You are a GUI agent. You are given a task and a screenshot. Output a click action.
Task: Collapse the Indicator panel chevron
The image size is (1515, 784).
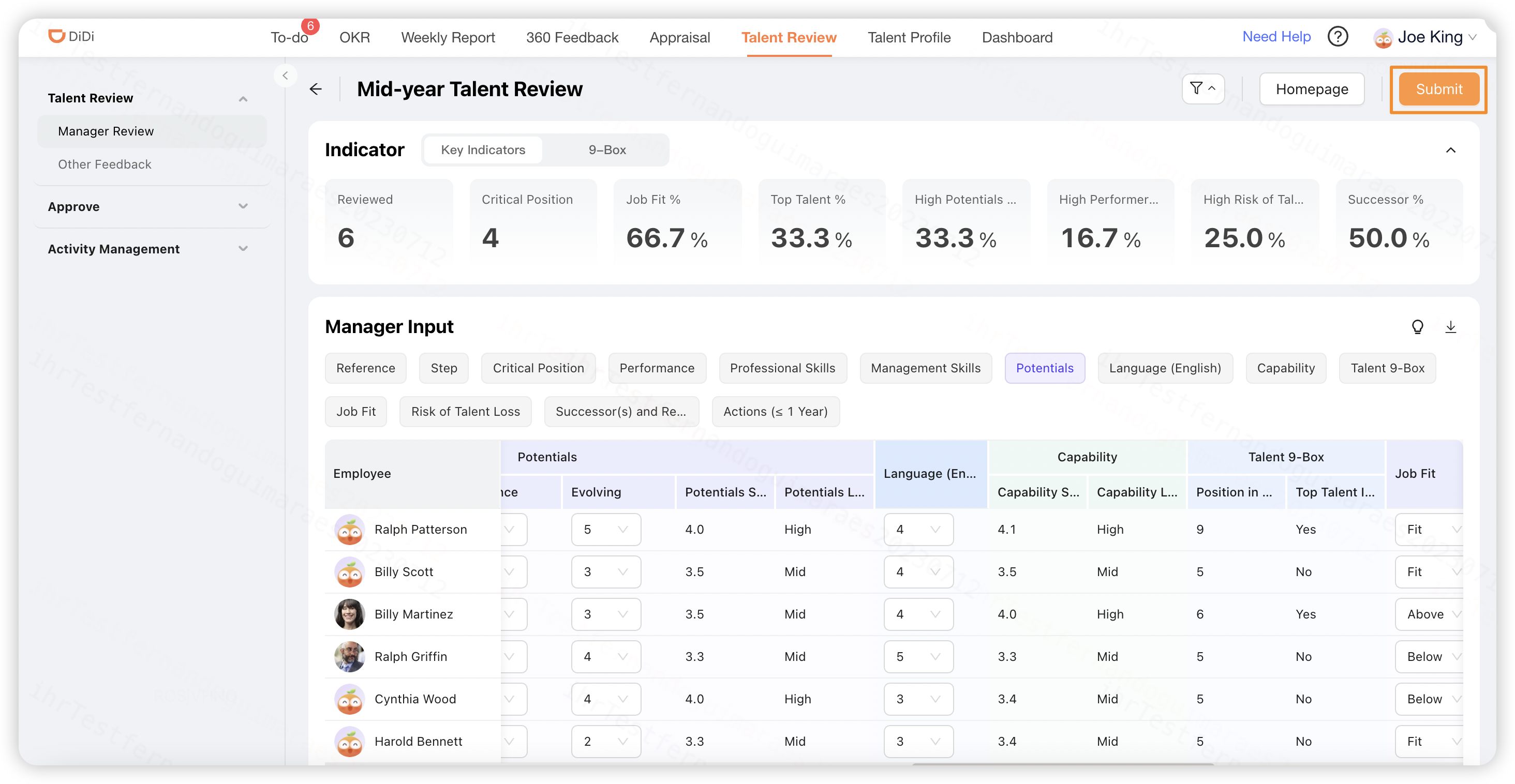1451,150
